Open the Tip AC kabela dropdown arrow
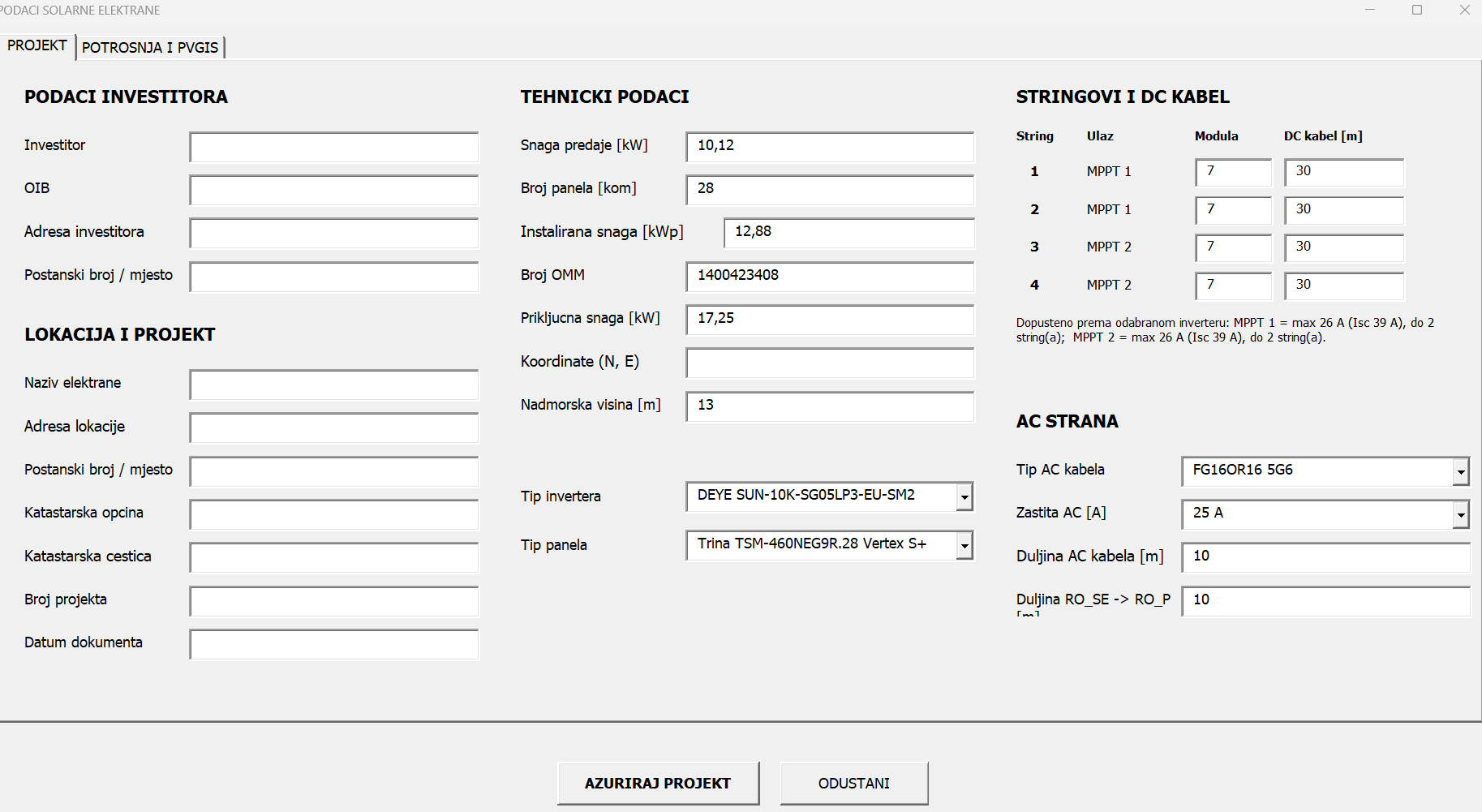This screenshot has height=812, width=1482. pyautogui.click(x=1461, y=470)
